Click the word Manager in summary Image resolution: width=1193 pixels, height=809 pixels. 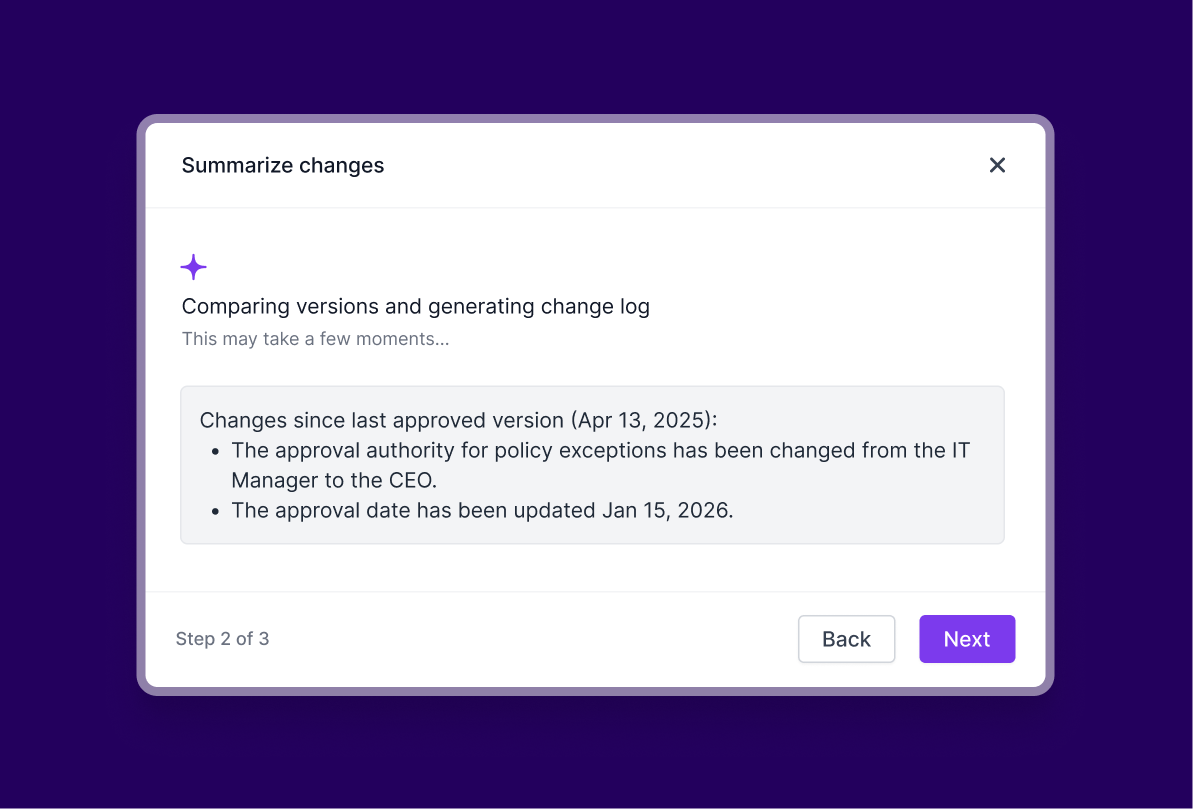point(268,480)
